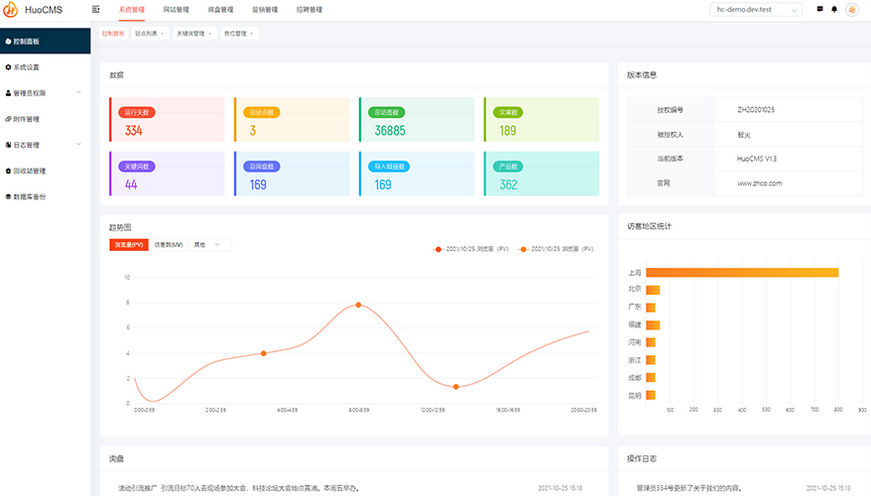
Task: Click the 广东 visitor region bar
Action: pyautogui.click(x=650, y=308)
